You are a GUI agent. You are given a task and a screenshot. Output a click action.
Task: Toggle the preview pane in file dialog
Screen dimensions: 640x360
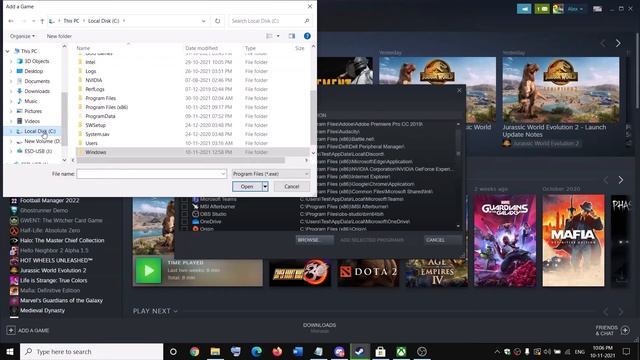click(292, 36)
